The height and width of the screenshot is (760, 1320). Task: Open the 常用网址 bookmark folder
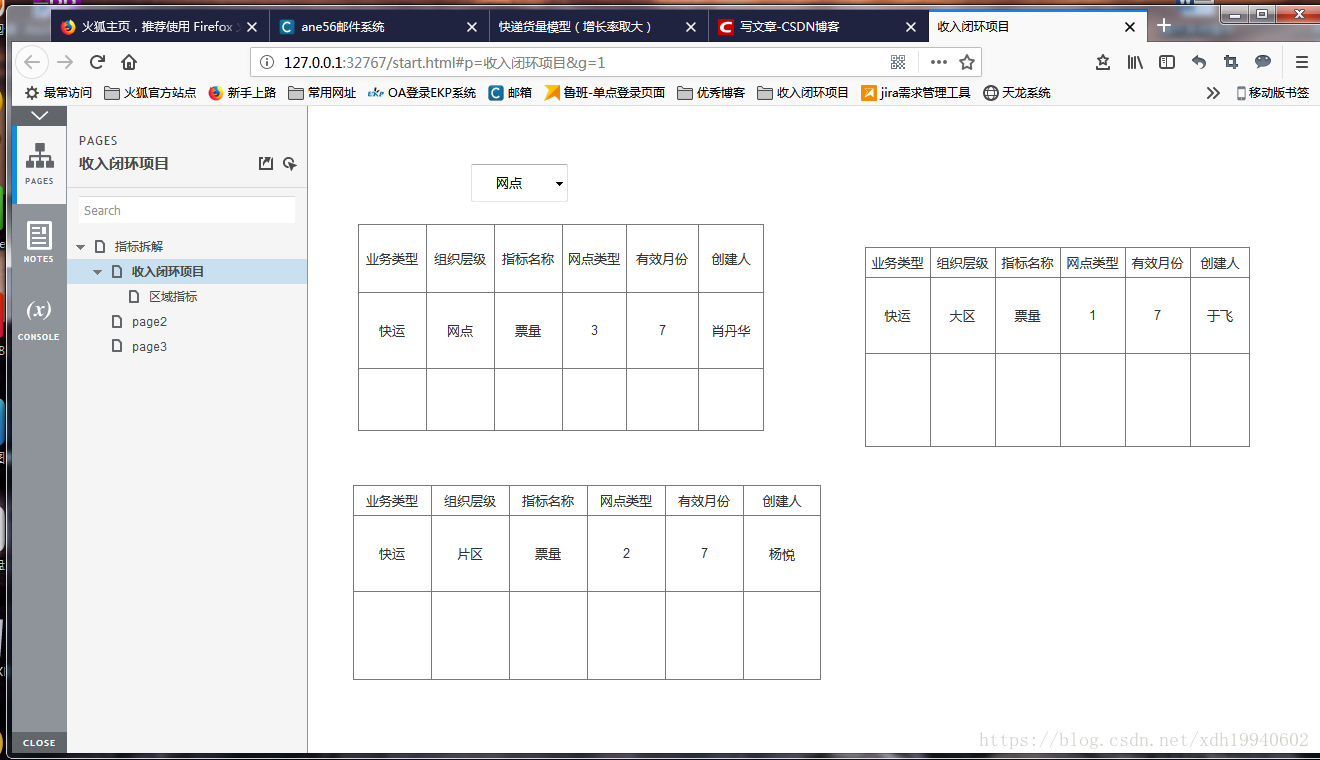click(322, 93)
